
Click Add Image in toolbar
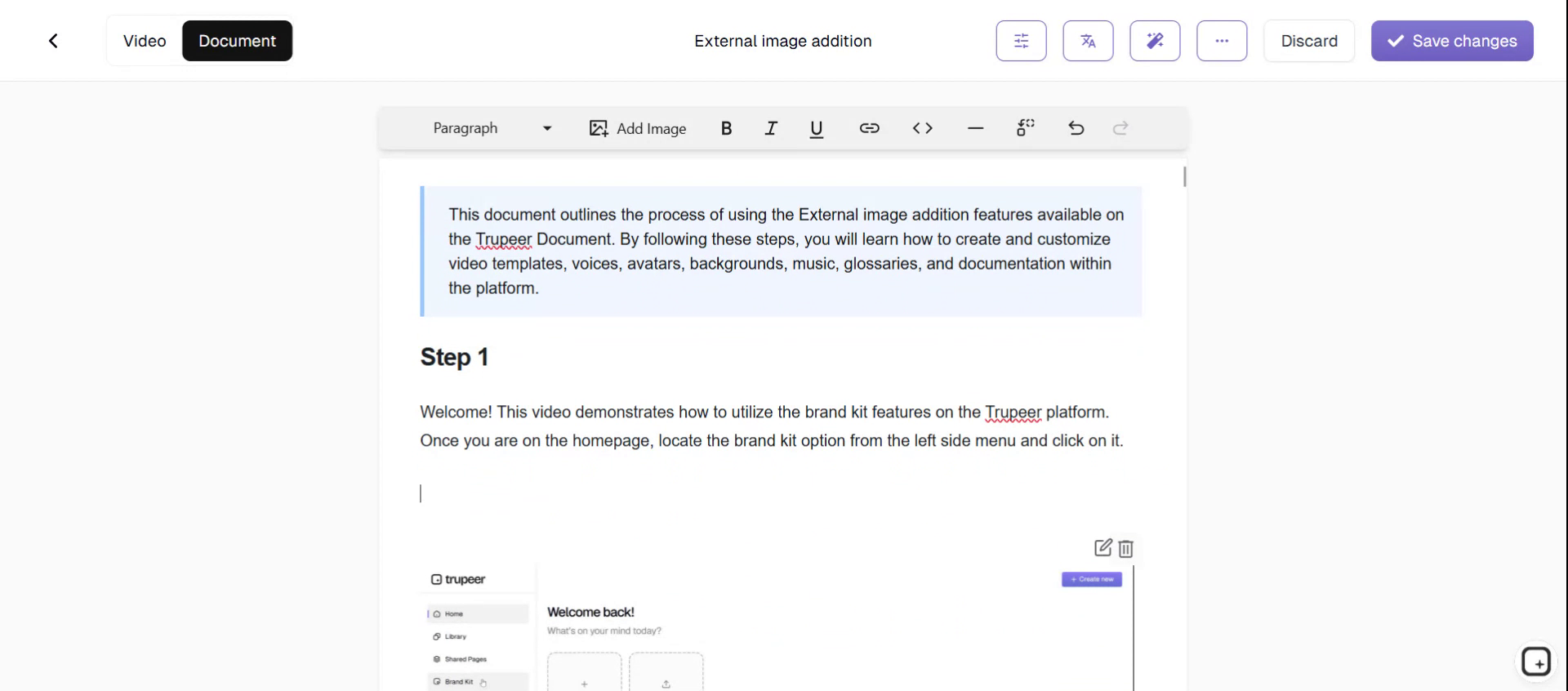point(638,128)
